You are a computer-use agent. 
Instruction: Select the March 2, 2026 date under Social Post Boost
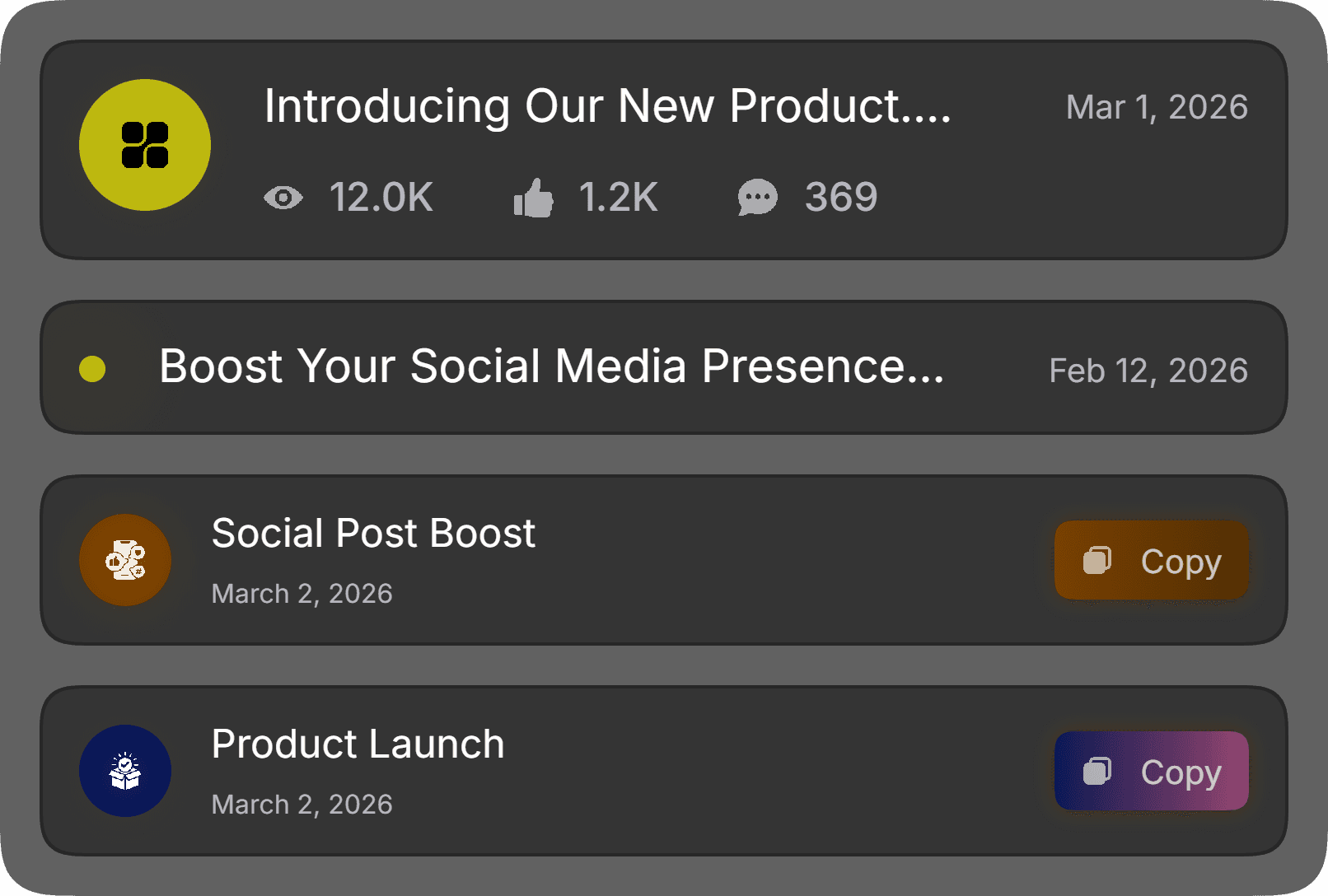tap(302, 593)
